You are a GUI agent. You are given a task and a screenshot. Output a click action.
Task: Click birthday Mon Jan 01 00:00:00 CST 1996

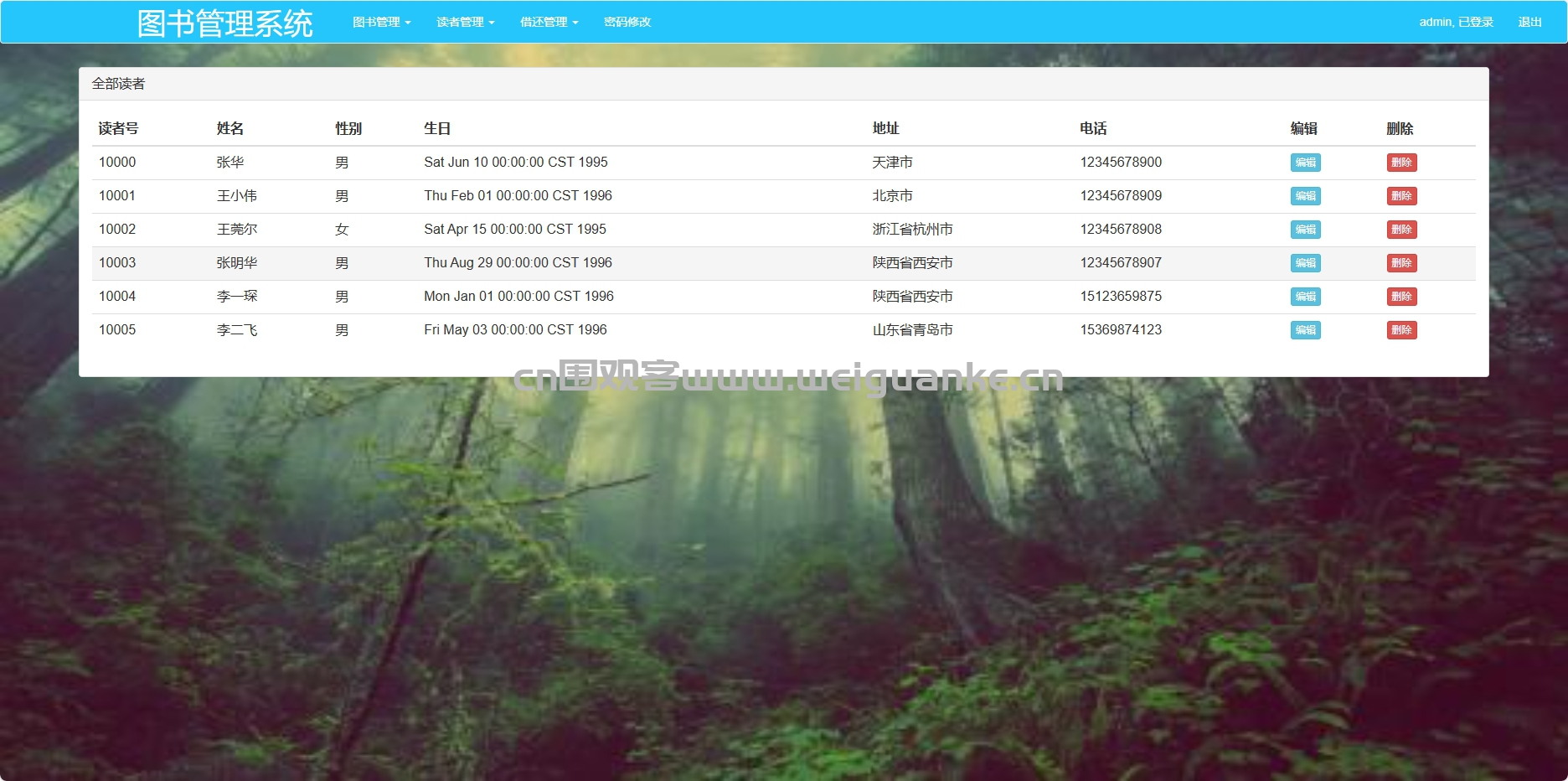pyautogui.click(x=519, y=297)
